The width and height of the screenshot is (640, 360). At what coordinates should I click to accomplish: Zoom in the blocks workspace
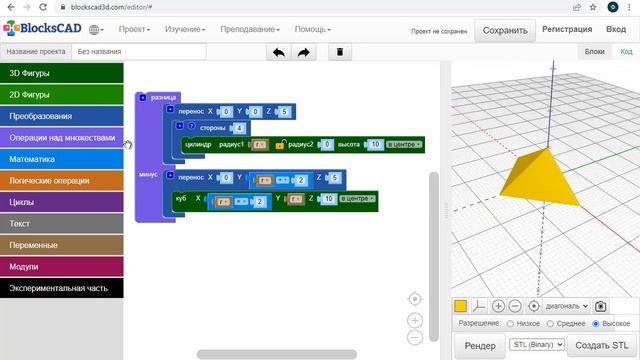click(415, 320)
